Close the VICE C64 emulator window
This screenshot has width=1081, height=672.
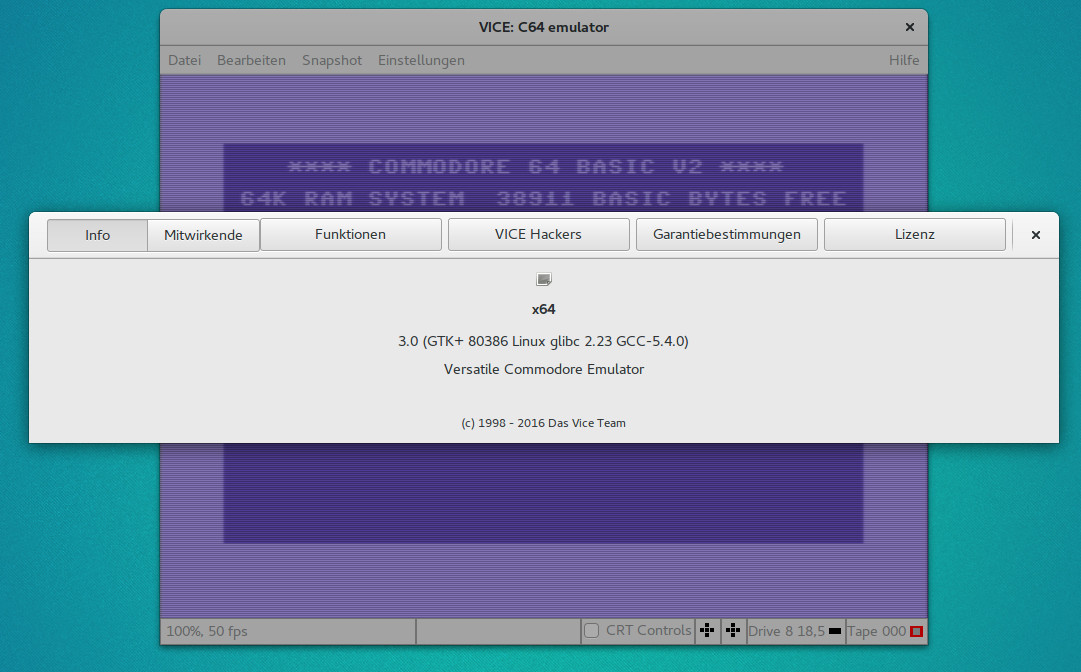pyautogui.click(x=909, y=28)
